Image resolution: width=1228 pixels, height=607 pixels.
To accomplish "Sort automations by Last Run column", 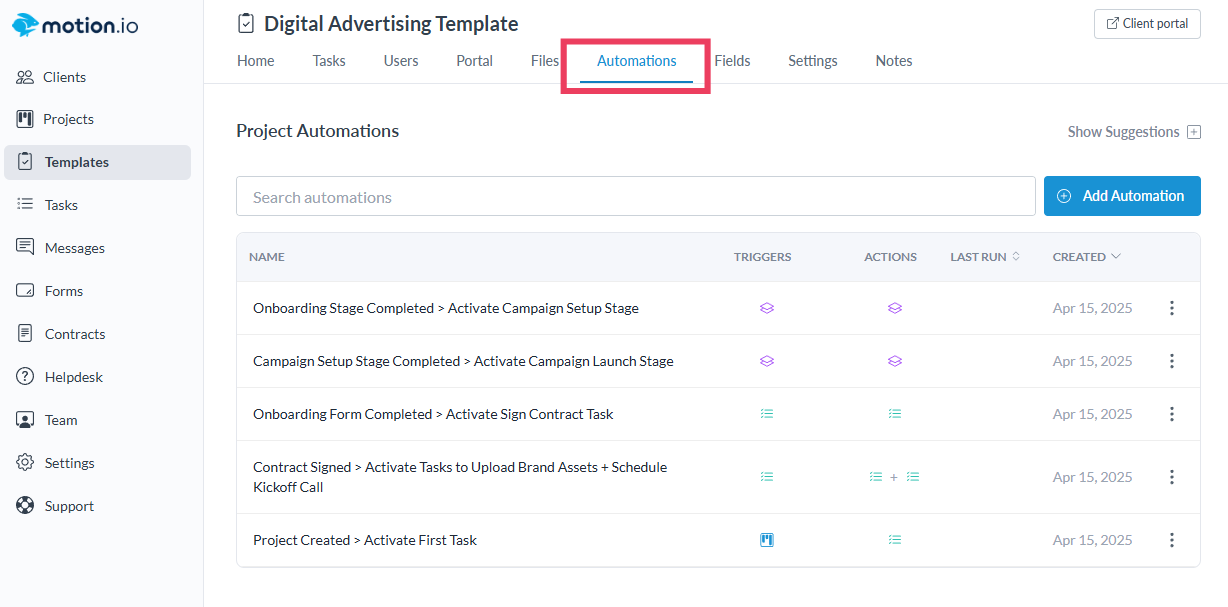I will [984, 257].
